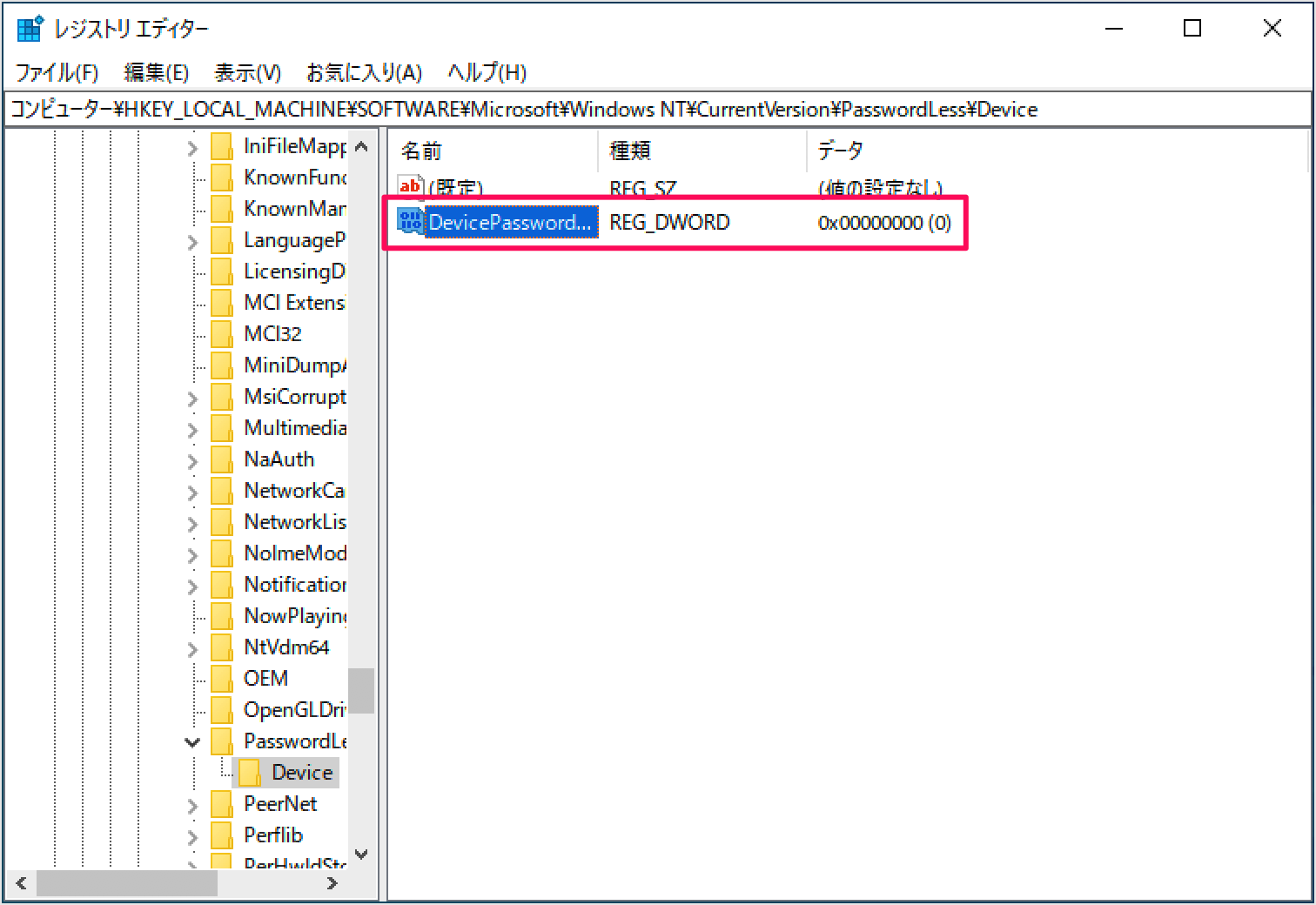Open the ヘルプ menu
Image resolution: width=1316 pixels, height=905 pixels.
[487, 73]
